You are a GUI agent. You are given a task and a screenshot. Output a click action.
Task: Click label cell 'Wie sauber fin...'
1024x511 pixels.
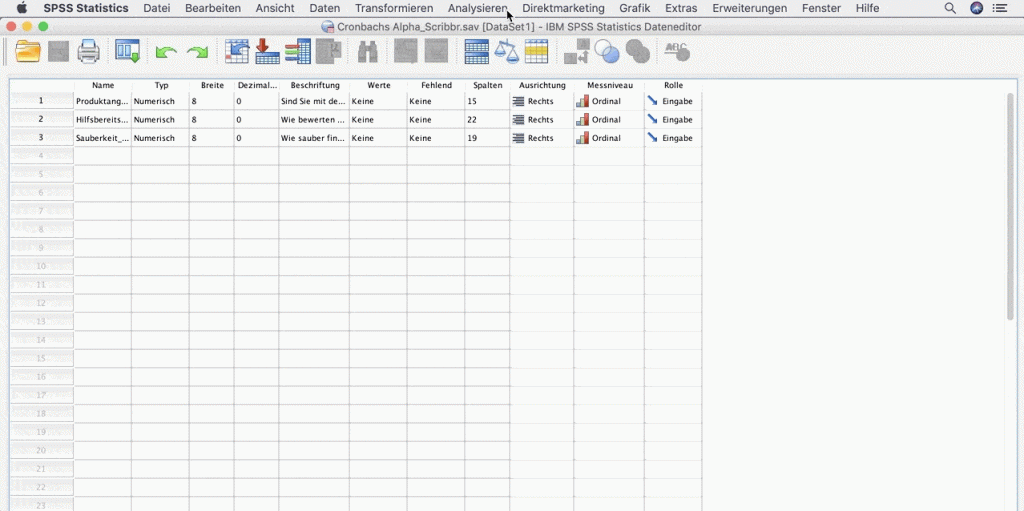click(313, 138)
